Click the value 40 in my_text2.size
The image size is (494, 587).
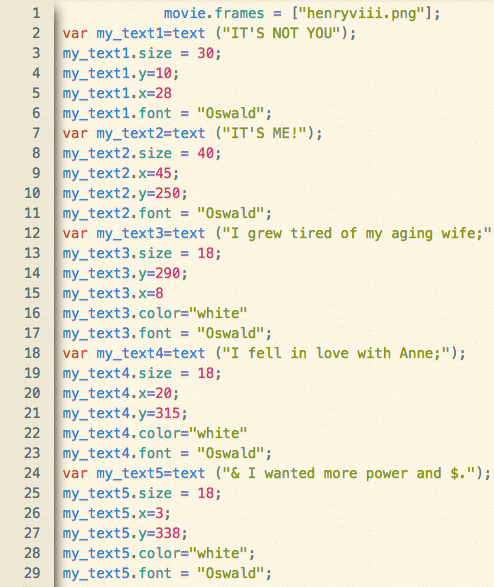[206, 153]
